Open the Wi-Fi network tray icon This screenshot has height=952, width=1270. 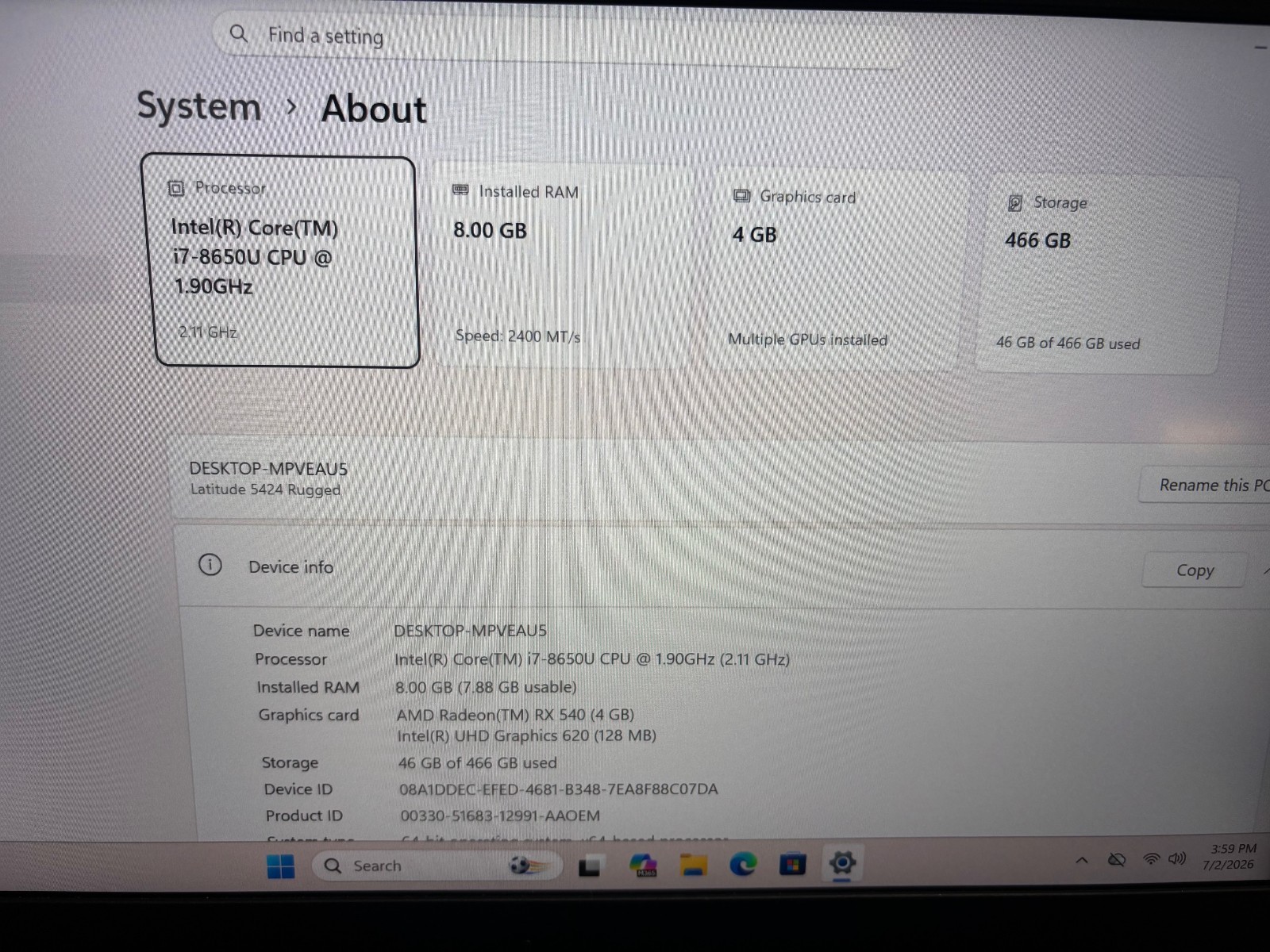1151,859
